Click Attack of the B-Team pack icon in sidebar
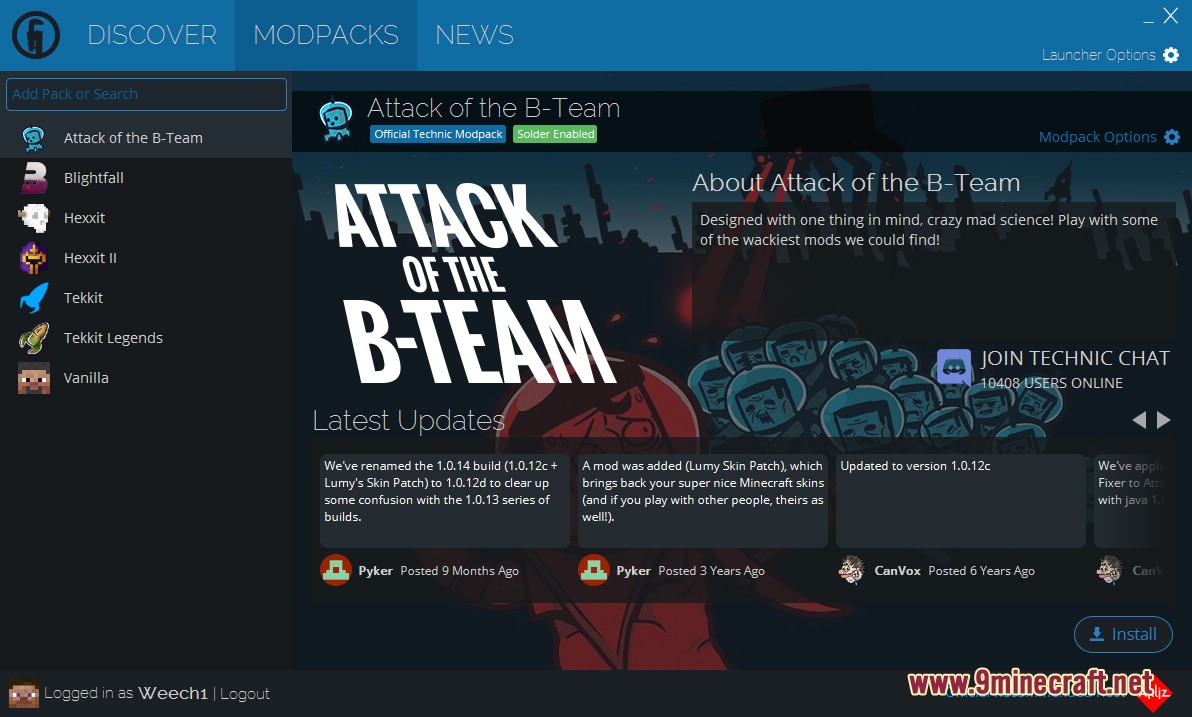The width and height of the screenshot is (1192, 717). 33,138
